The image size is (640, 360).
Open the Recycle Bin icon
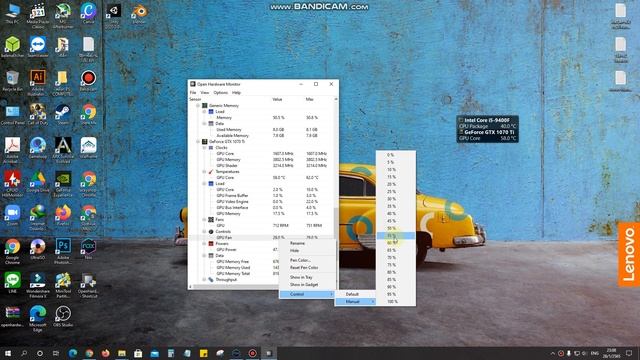point(12,80)
